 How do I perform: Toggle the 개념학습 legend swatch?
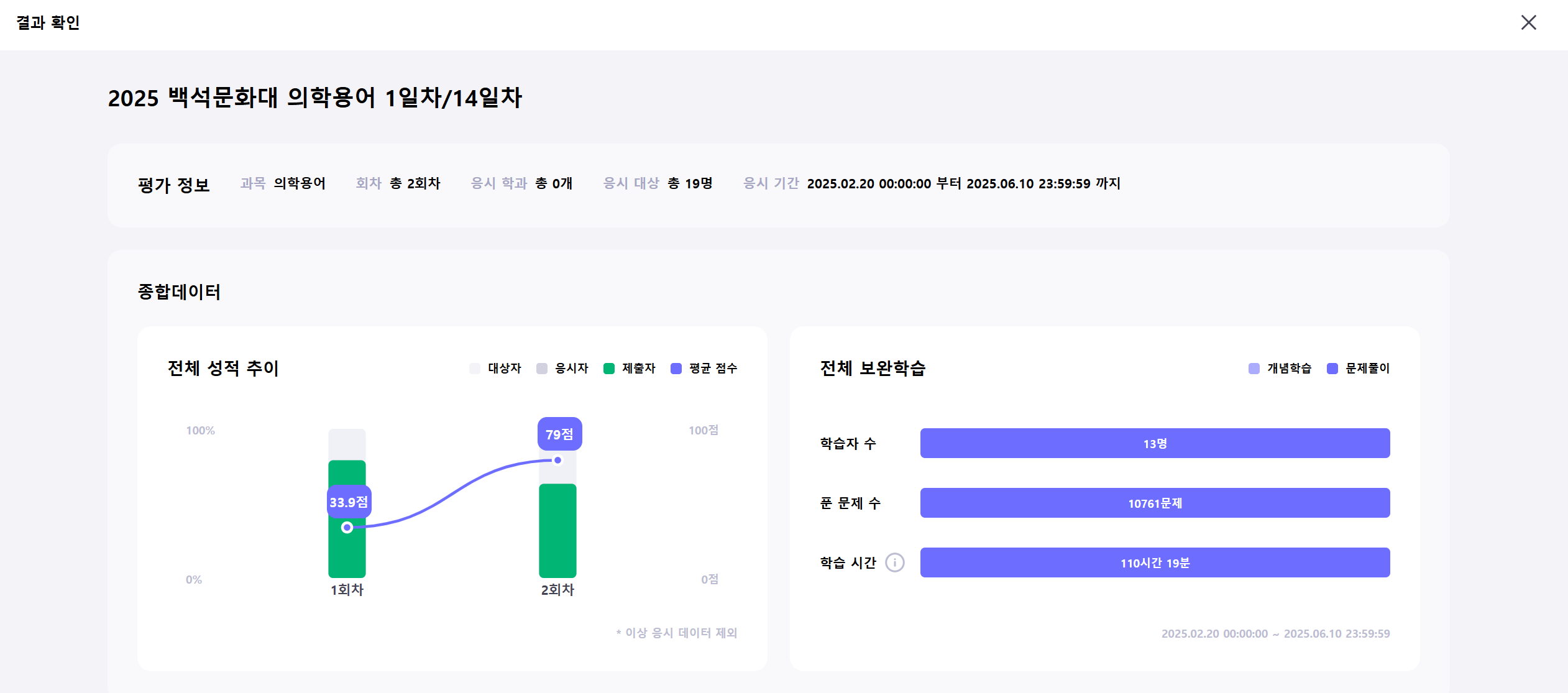pyautogui.click(x=1254, y=369)
